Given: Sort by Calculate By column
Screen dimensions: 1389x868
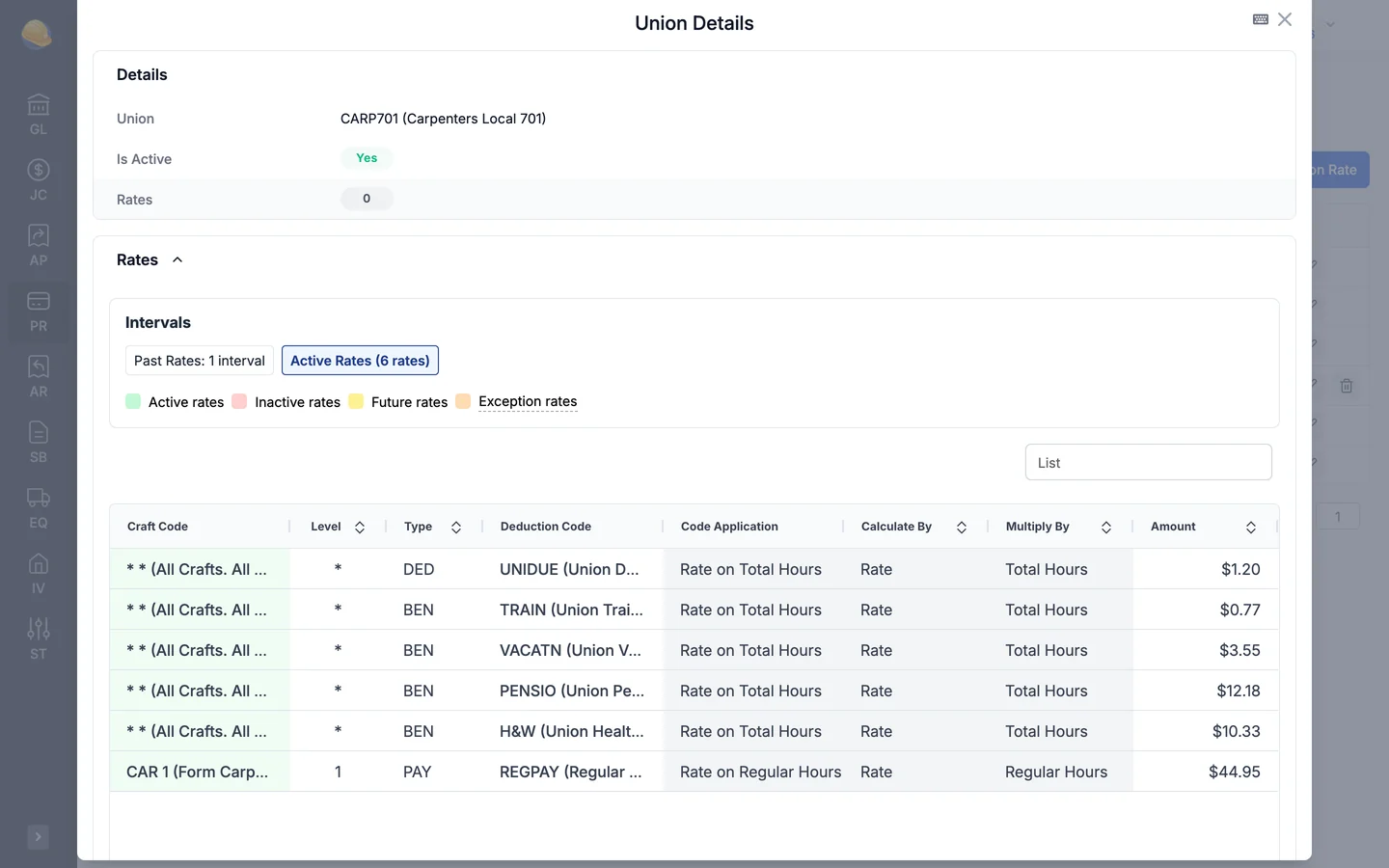Looking at the screenshot, I should point(962,528).
